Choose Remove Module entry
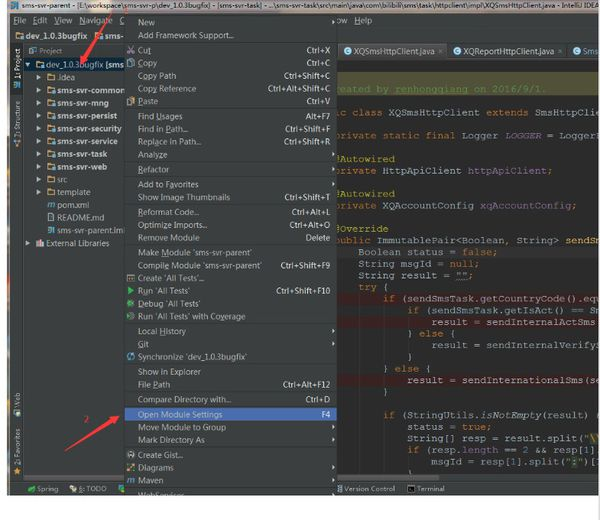The height and width of the screenshot is (520, 600). pyautogui.click(x=231, y=238)
